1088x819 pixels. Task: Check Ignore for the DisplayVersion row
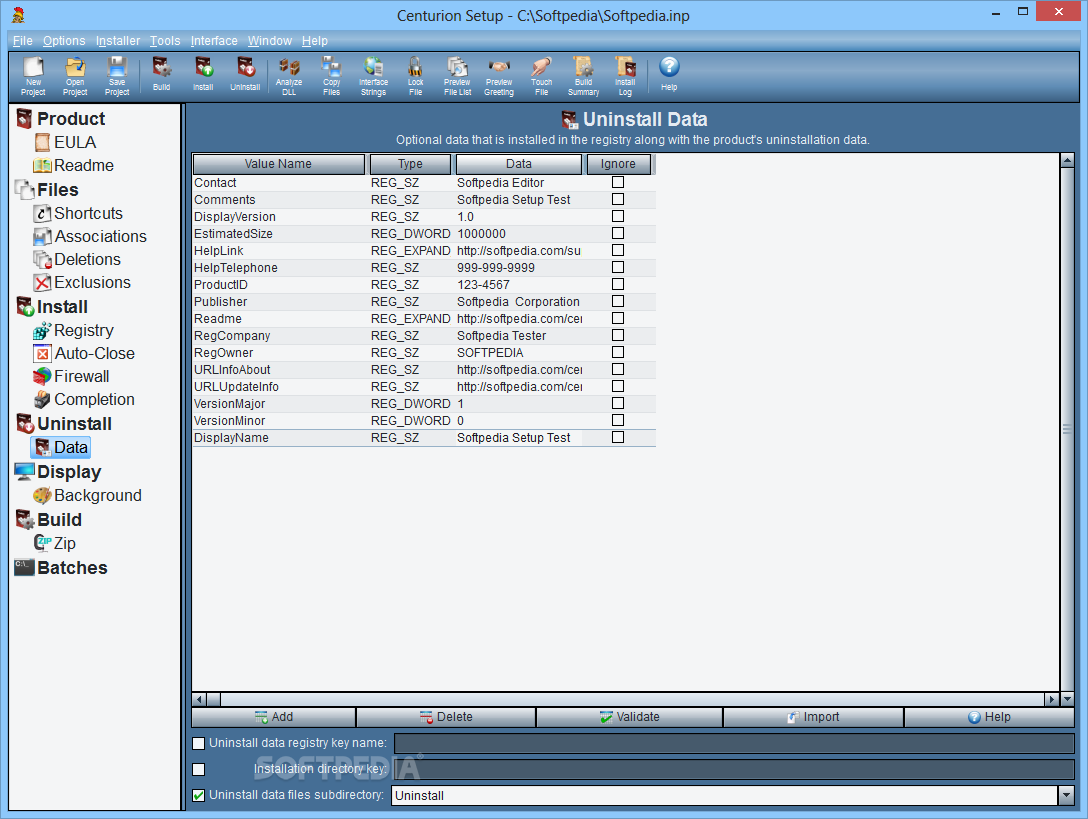[618, 217]
